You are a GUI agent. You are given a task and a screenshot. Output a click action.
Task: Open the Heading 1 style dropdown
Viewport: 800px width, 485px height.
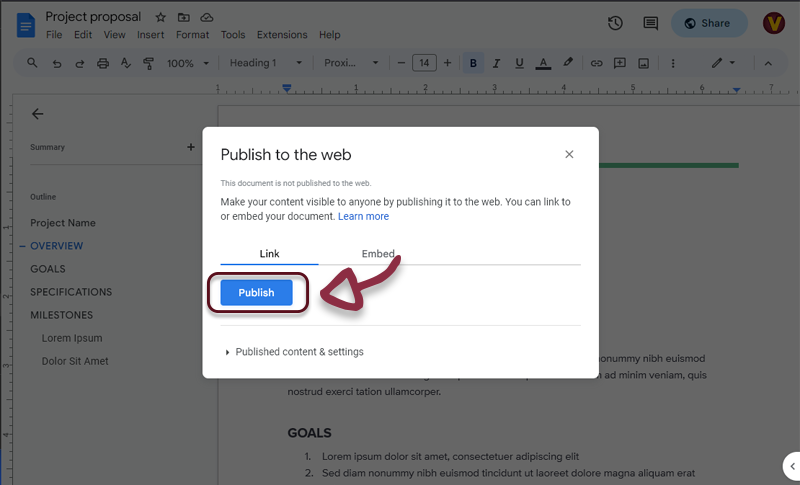coord(265,63)
